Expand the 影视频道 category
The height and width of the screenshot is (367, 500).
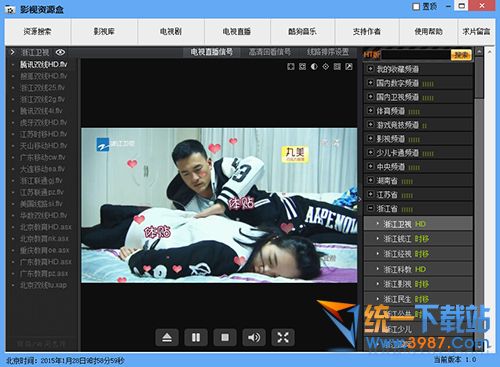(x=370, y=138)
